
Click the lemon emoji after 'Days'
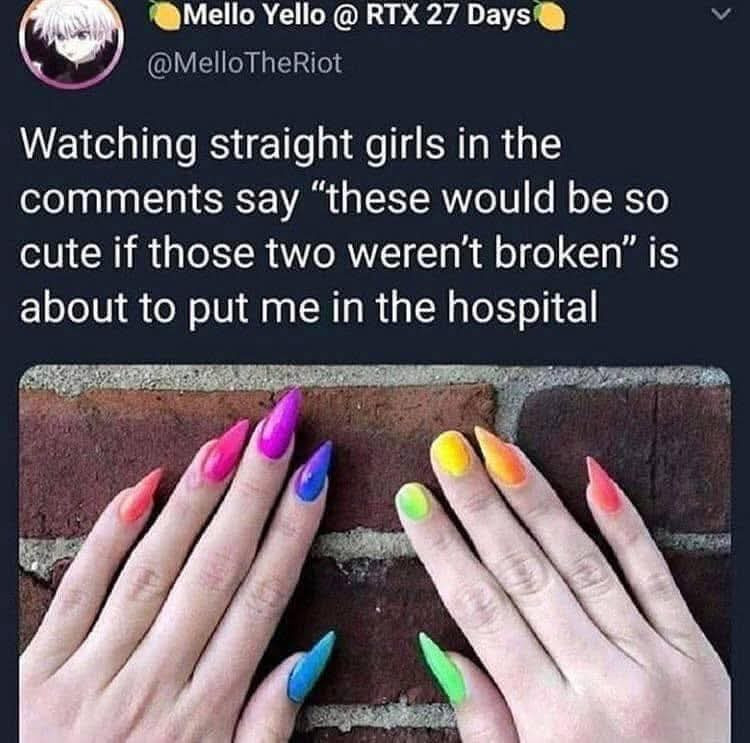point(549,17)
